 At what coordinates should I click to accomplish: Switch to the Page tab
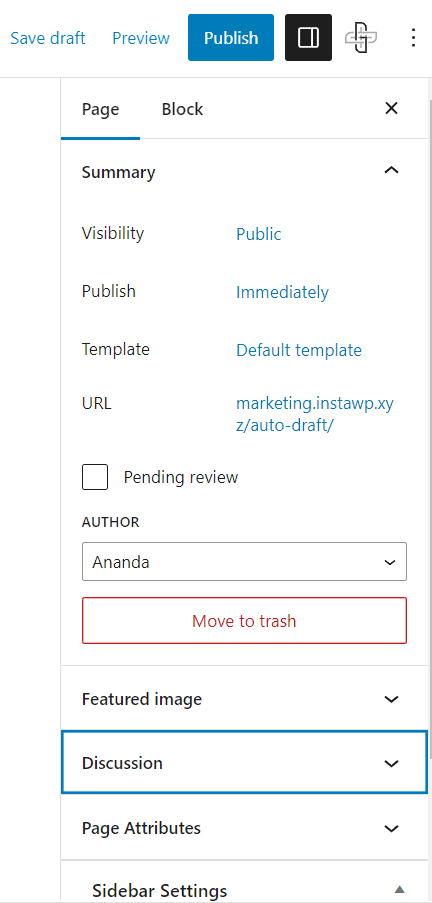pos(100,109)
